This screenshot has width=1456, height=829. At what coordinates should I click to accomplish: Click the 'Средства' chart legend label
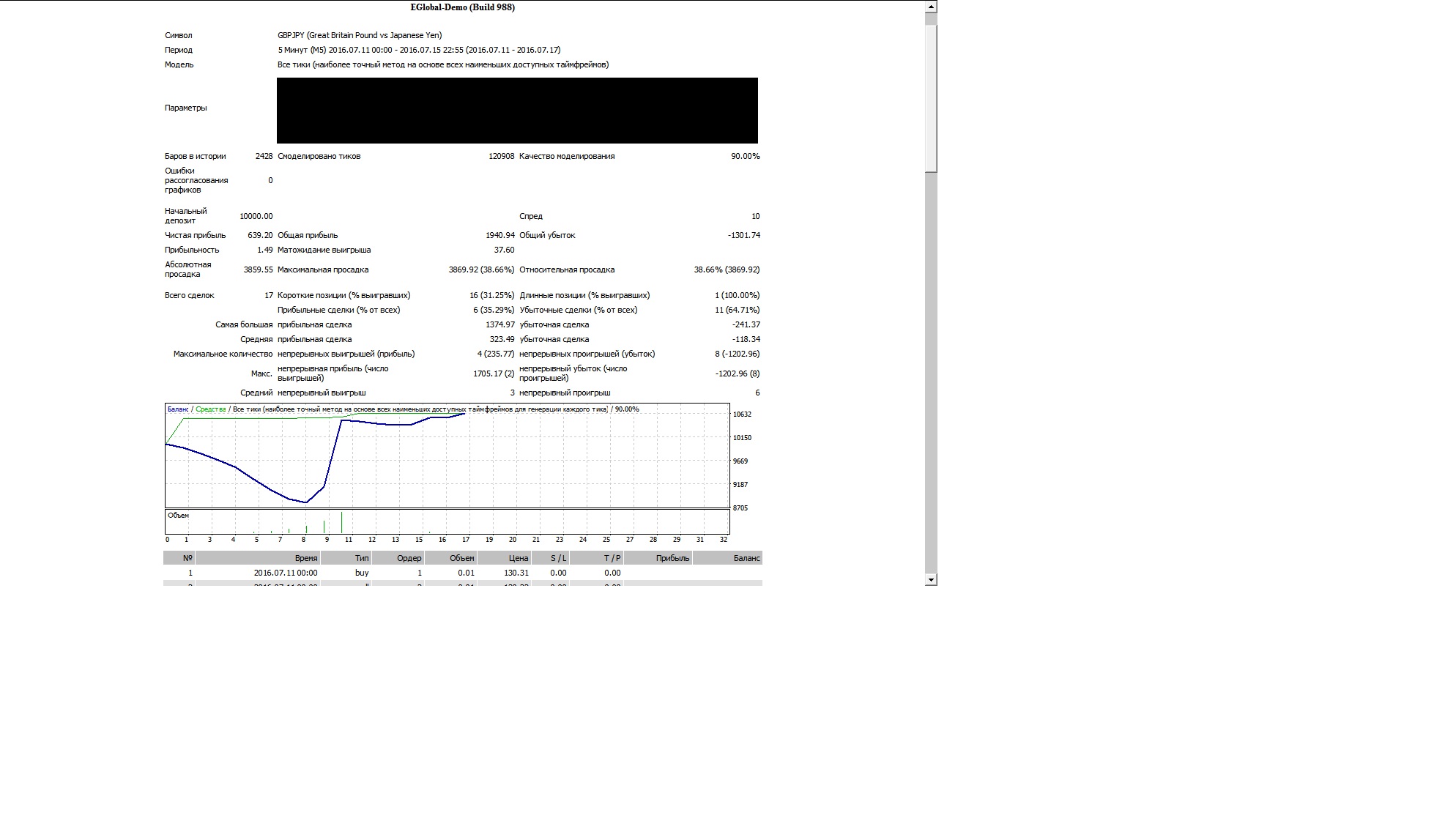[211, 409]
